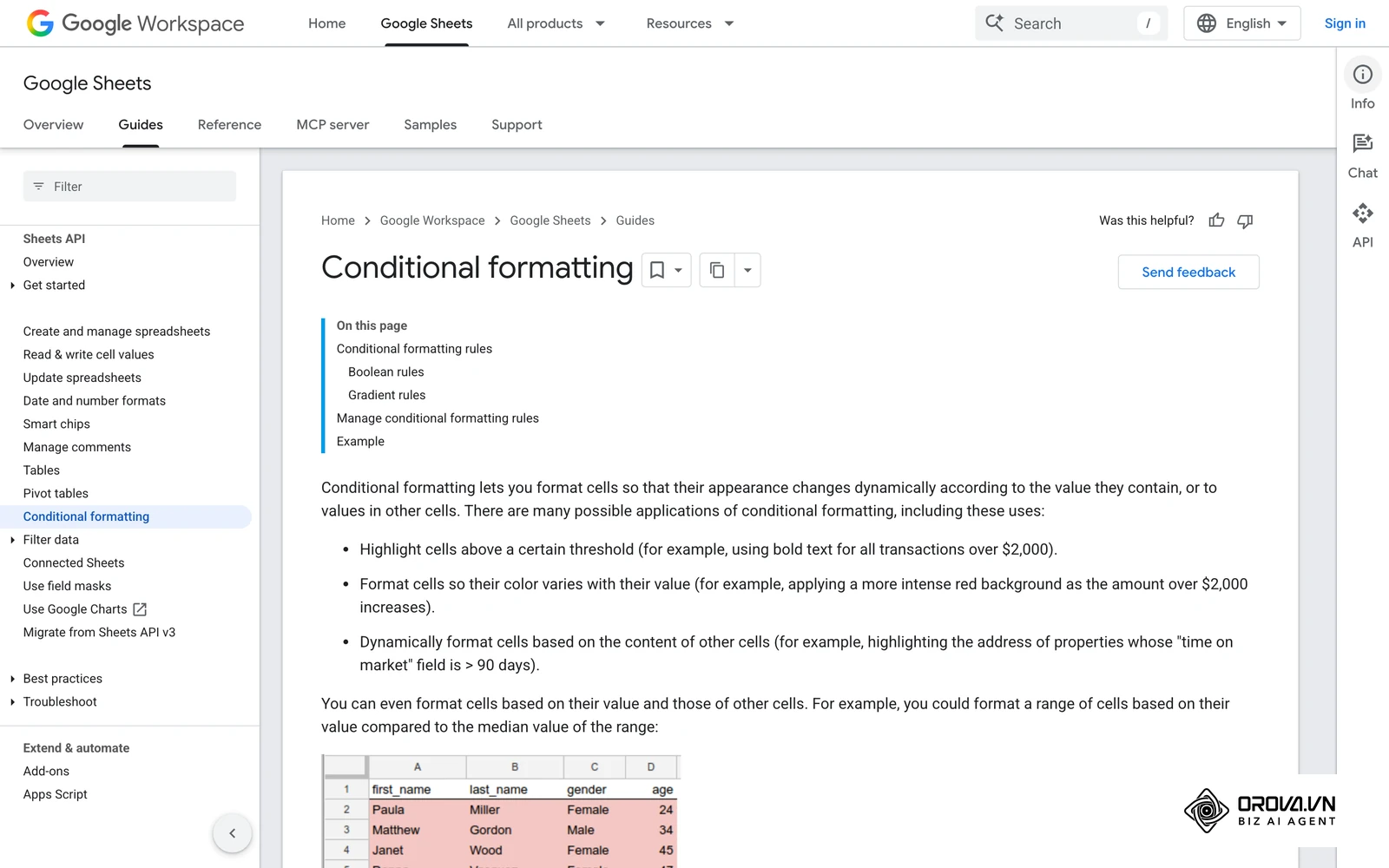Click the thumbs up helpful icon
This screenshot has height=868, width=1389.
1216,220
